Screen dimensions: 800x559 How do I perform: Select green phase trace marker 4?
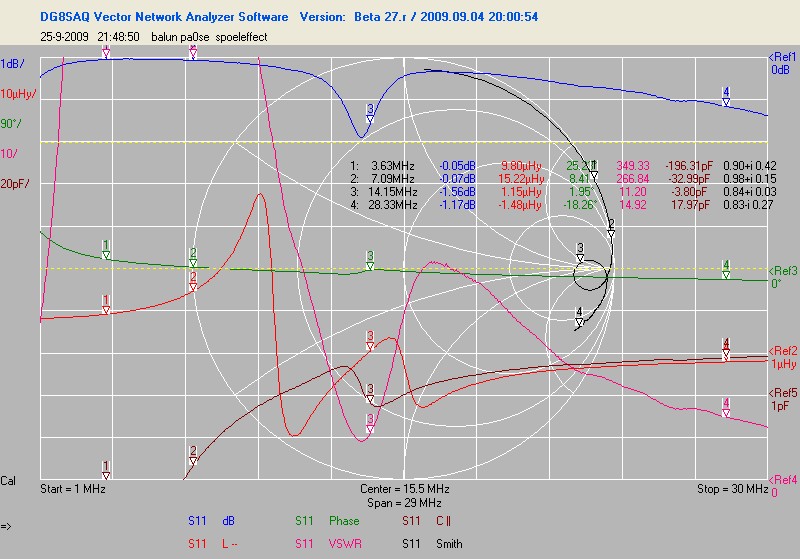point(726,269)
